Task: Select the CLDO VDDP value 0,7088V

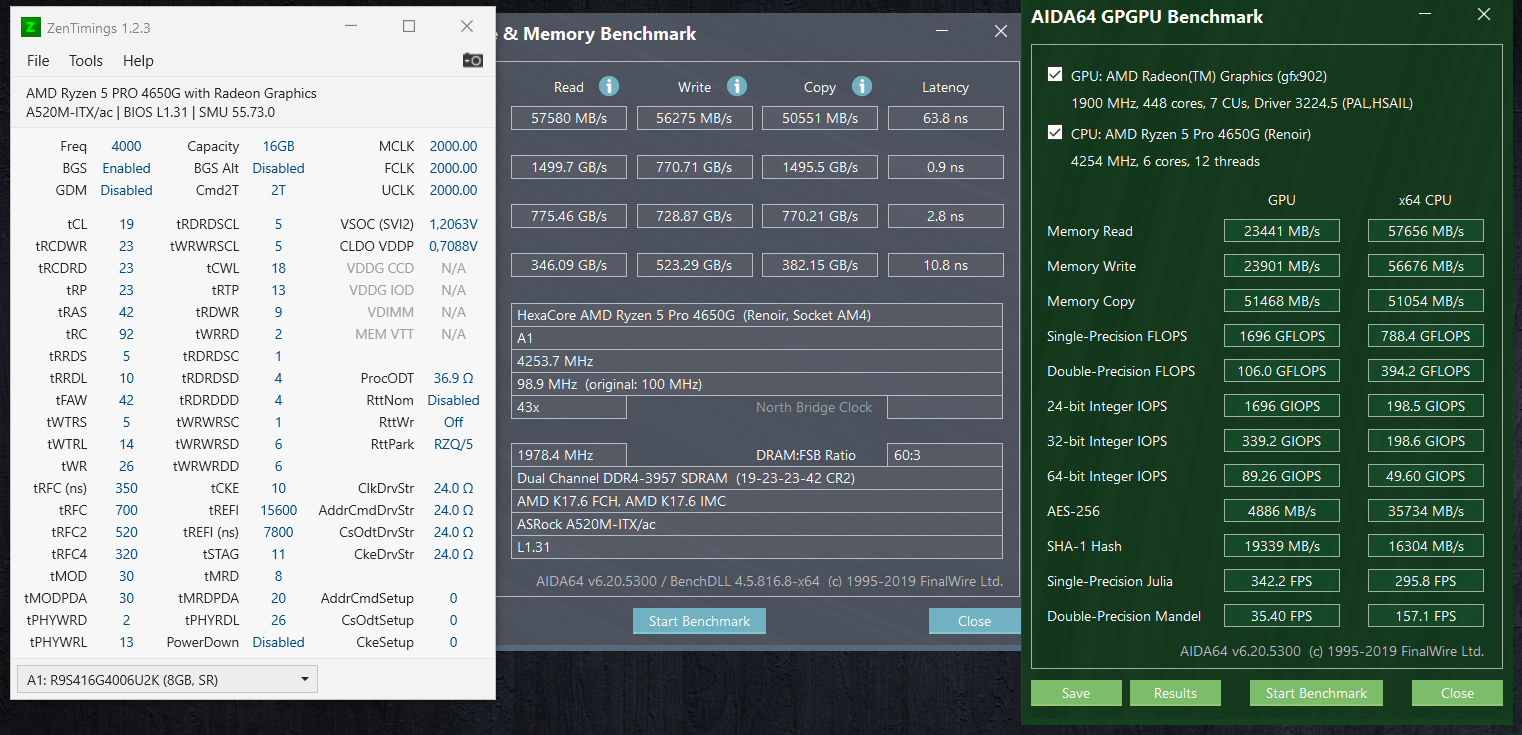Action: (x=453, y=246)
